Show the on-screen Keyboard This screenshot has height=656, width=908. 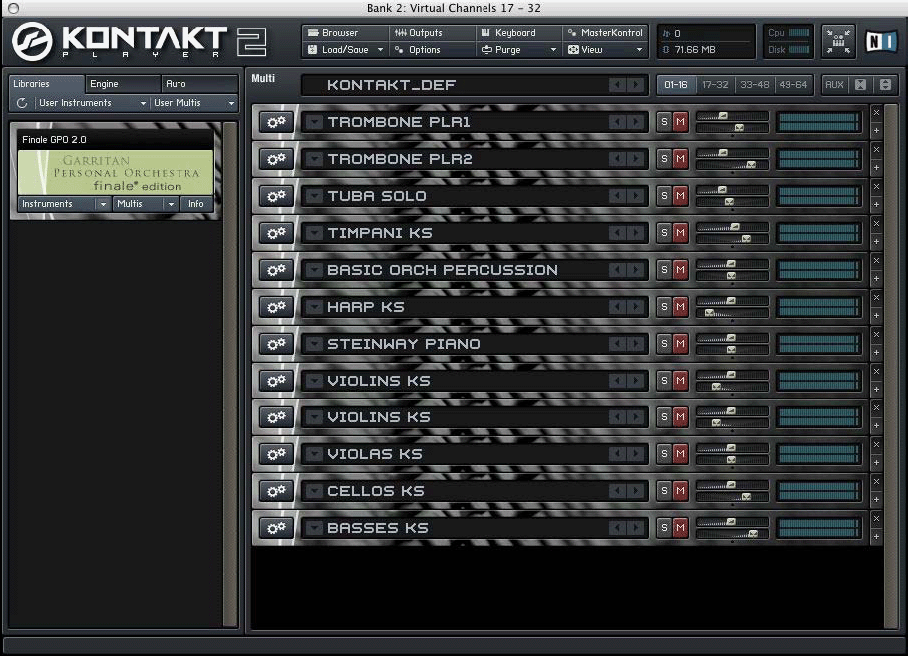tap(518, 33)
